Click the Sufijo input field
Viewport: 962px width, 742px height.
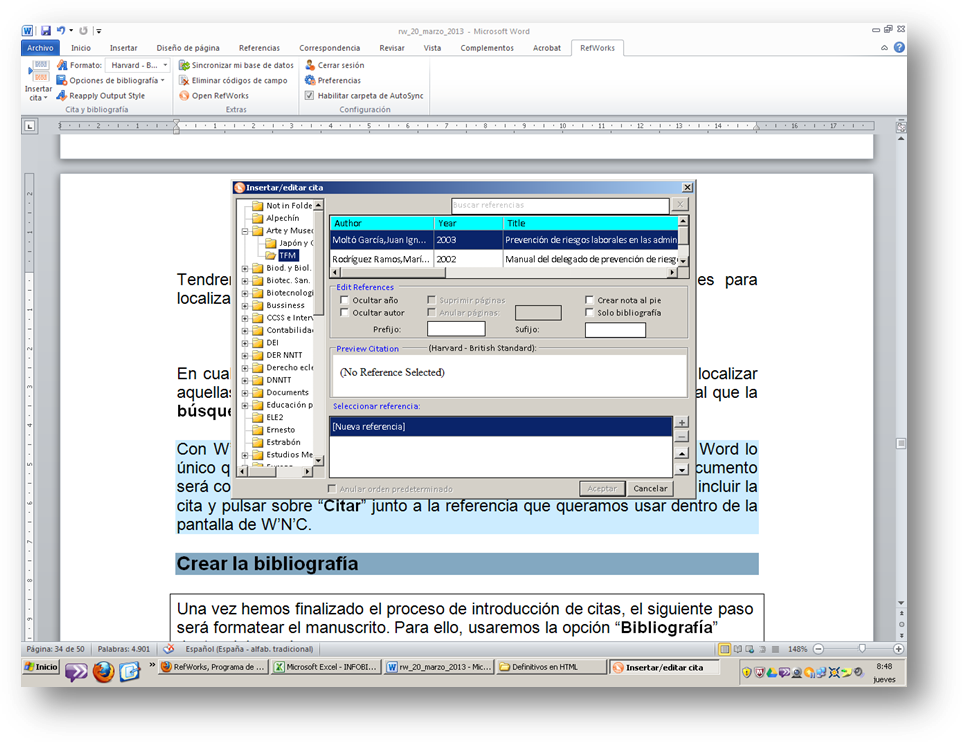(x=615, y=330)
